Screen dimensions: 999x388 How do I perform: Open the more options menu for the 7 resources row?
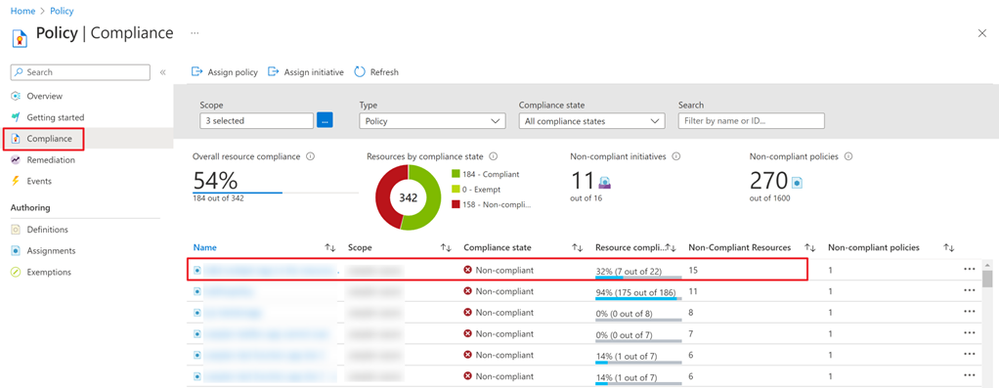coord(969,333)
